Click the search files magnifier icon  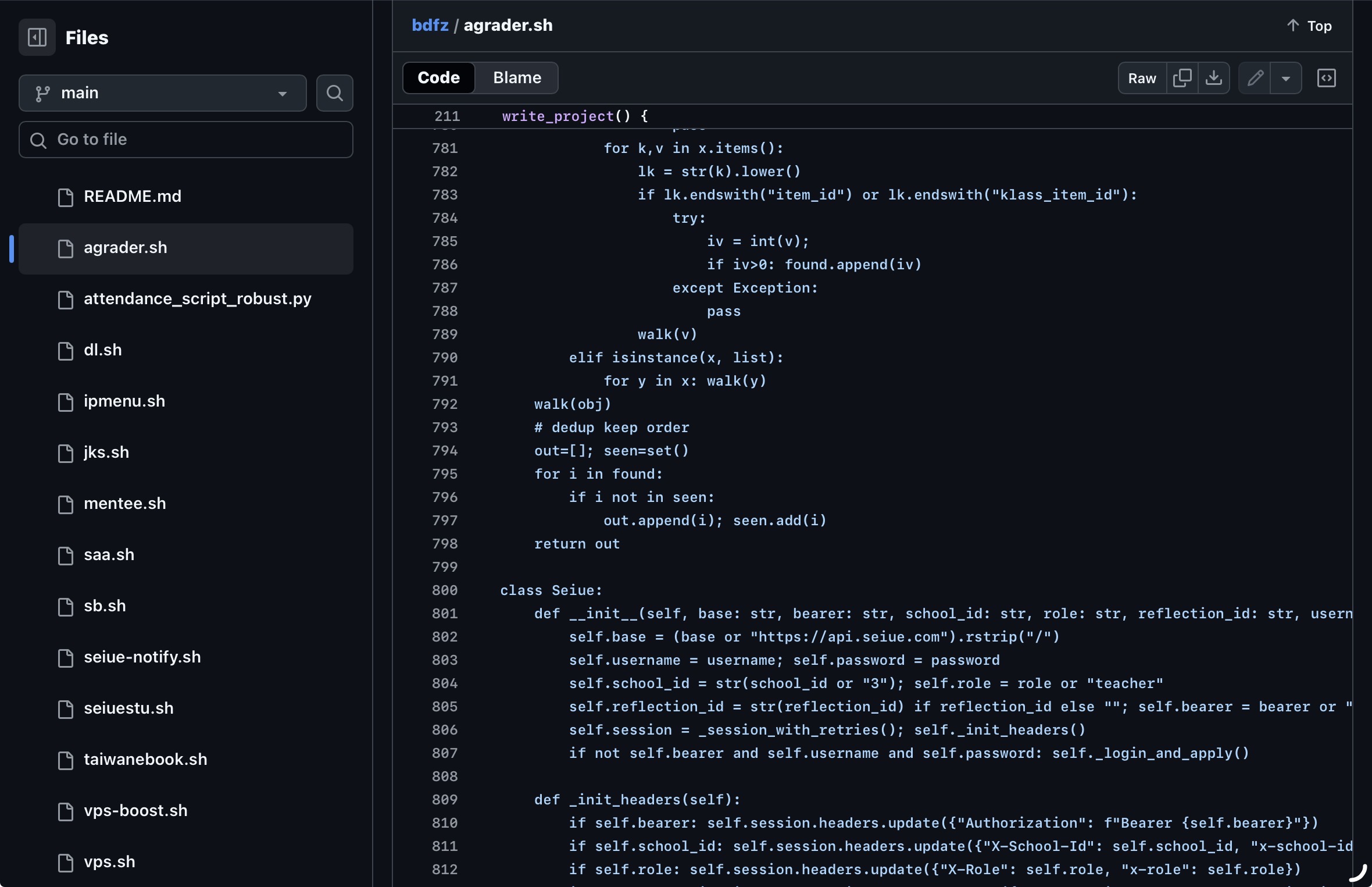(x=334, y=93)
